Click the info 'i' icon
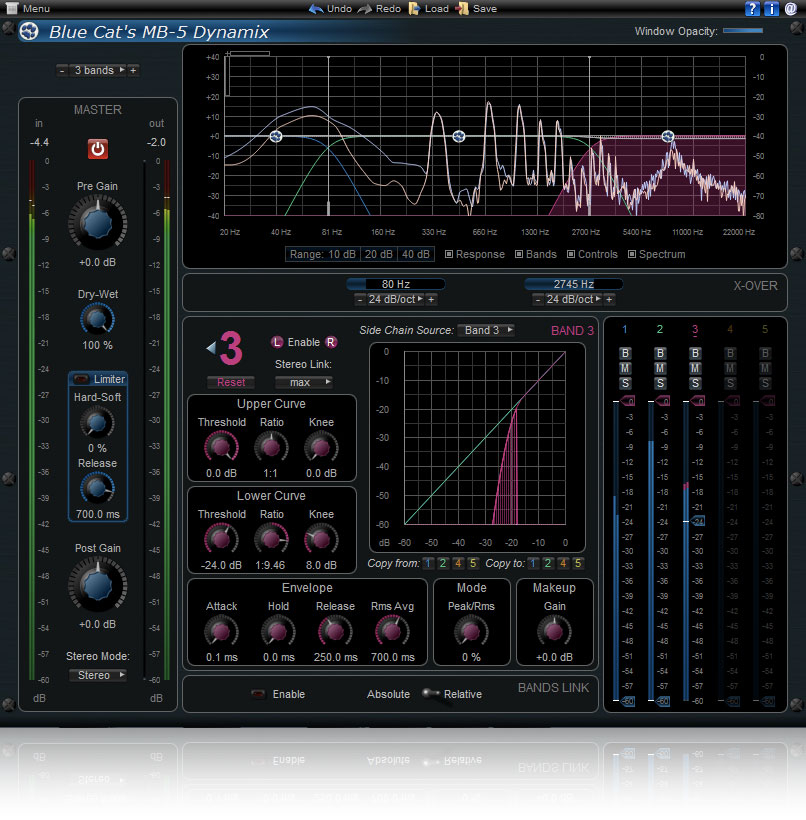Viewport: 806px width, 820px height. [771, 9]
